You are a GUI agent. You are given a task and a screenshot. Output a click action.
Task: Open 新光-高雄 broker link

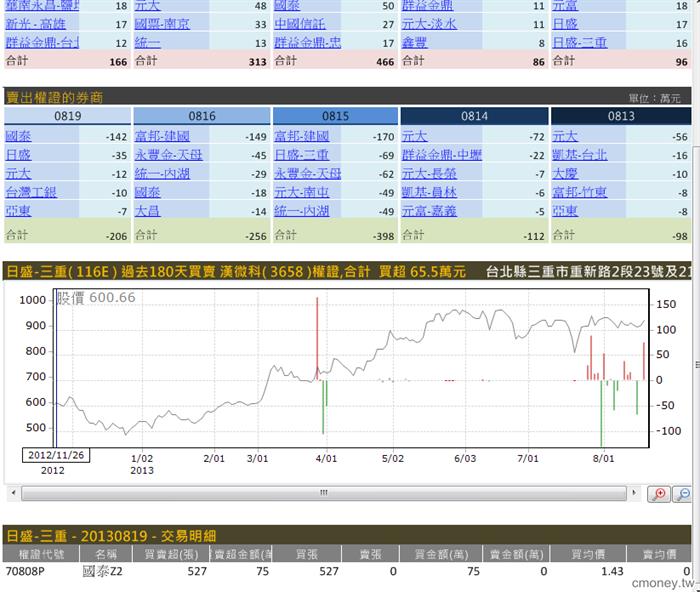[36, 24]
